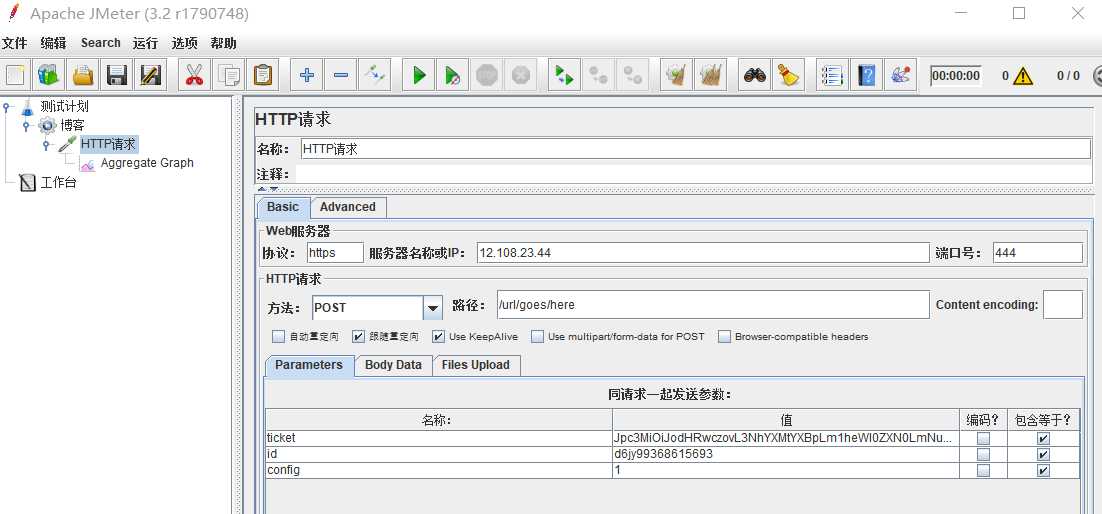Click the 协议 field showing https
This screenshot has height=514, width=1102.
[x=335, y=253]
